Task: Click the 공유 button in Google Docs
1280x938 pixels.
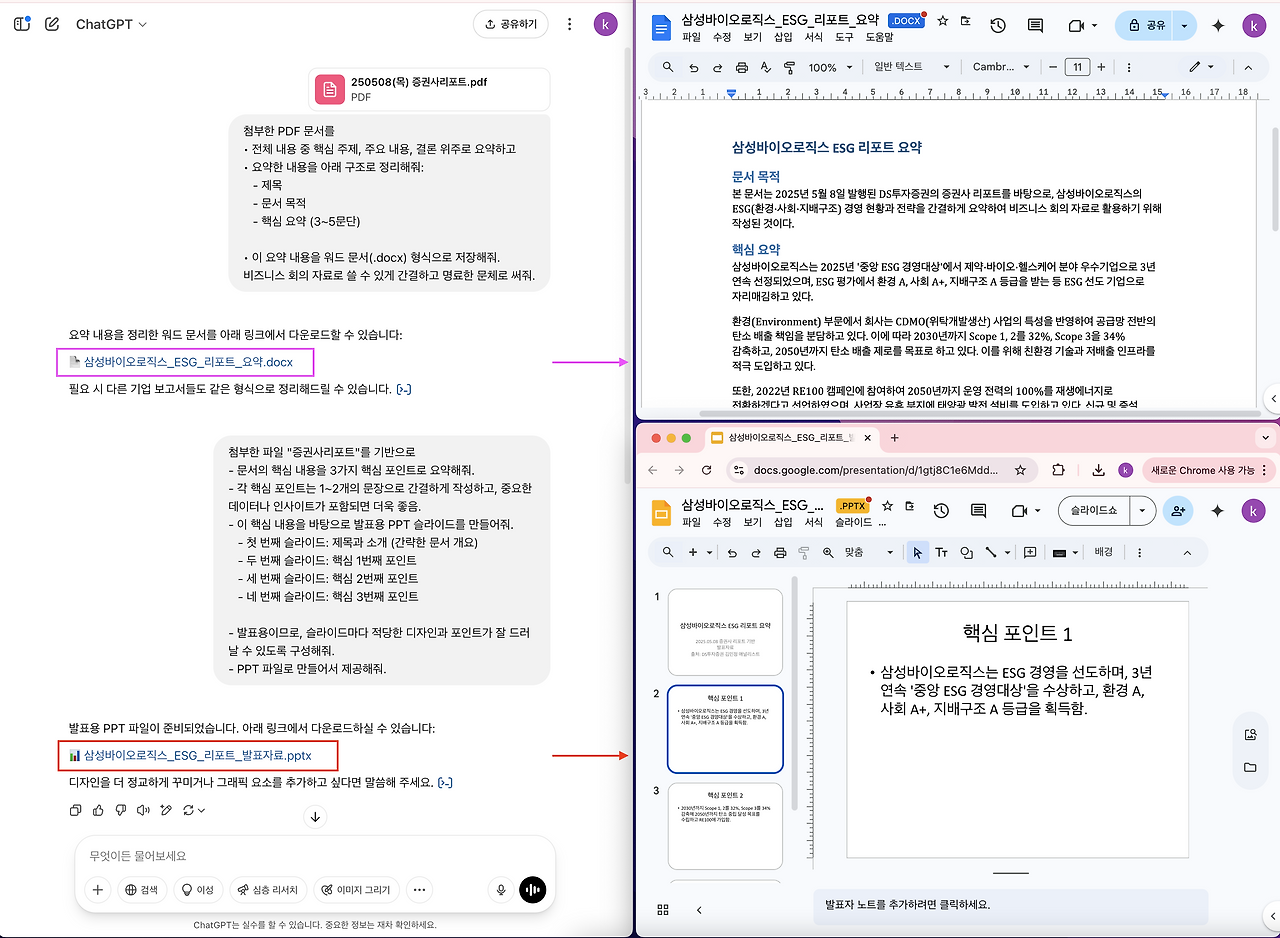Action: 1146,26
